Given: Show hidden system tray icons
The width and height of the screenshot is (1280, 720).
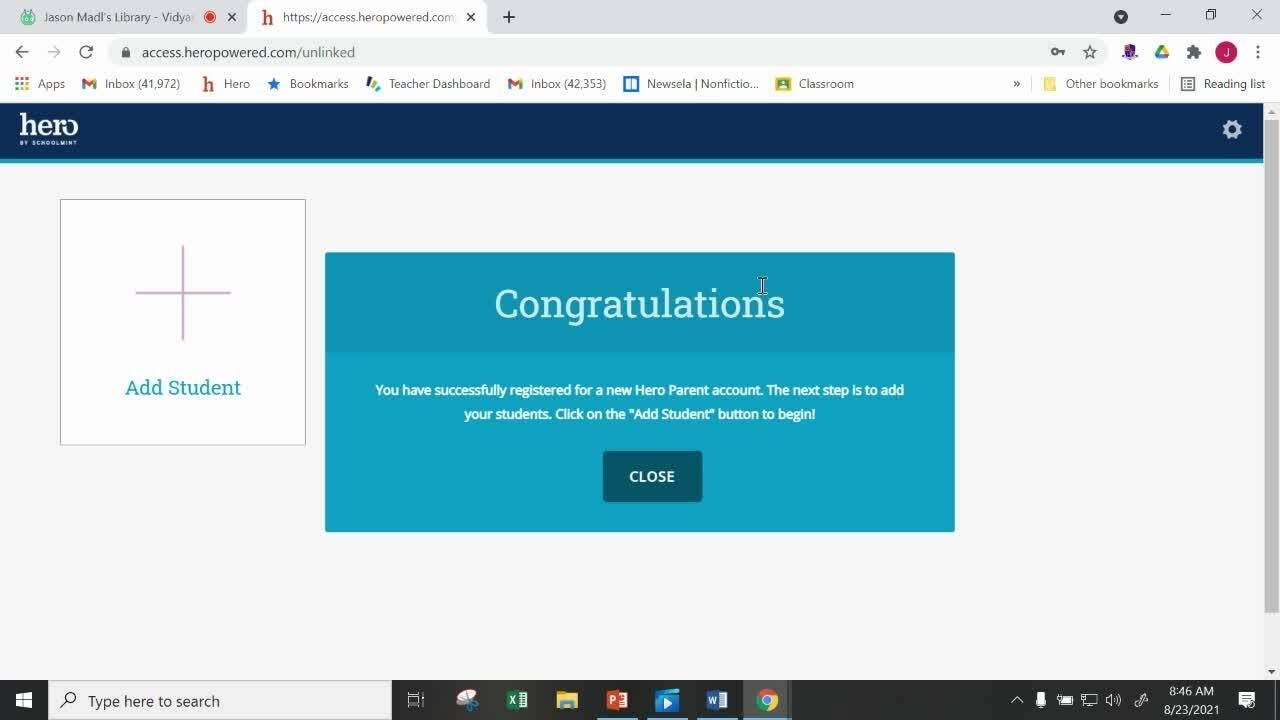Looking at the screenshot, I should 1017,700.
